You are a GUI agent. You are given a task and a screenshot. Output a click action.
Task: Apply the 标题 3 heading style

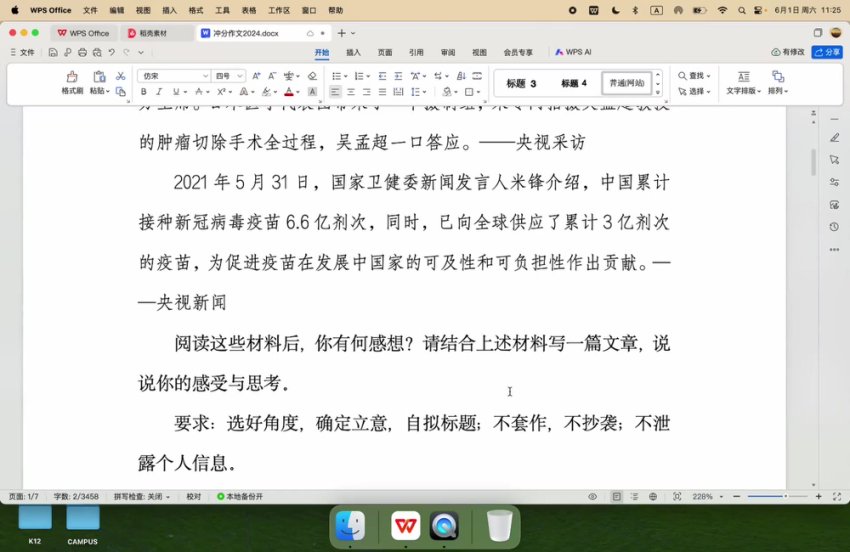(521, 83)
